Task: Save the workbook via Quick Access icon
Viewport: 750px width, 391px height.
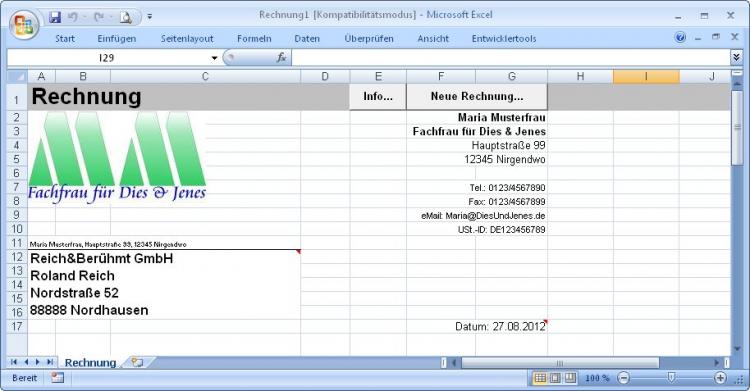Action: [x=55, y=17]
